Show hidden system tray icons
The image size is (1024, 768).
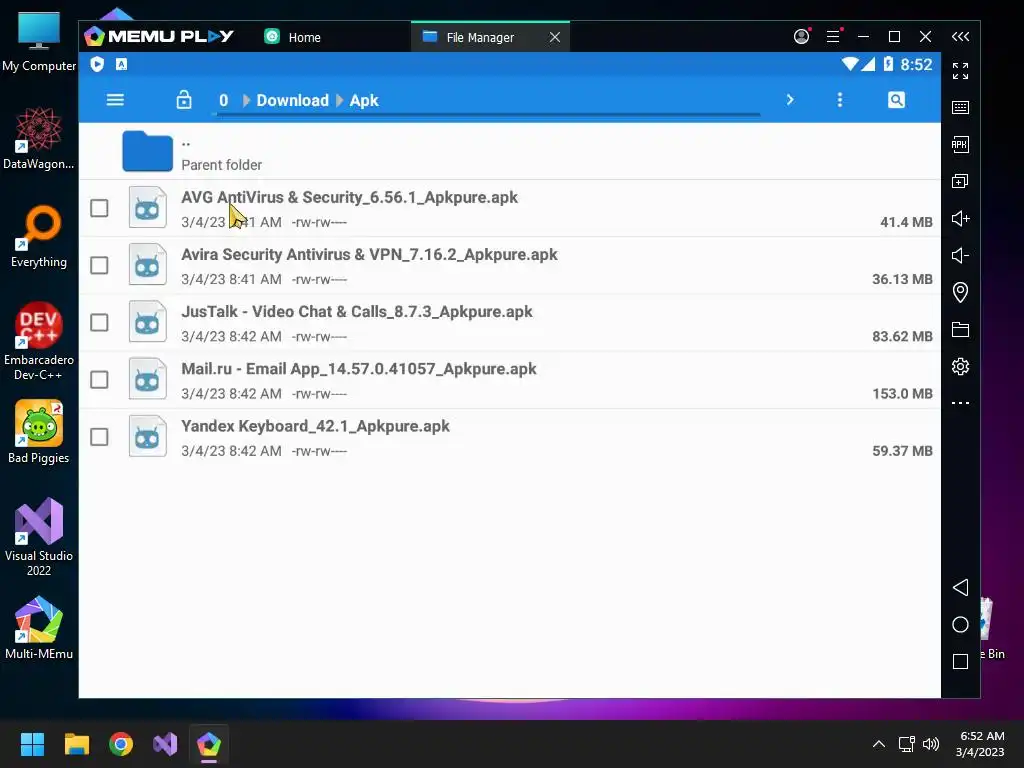pos(879,744)
